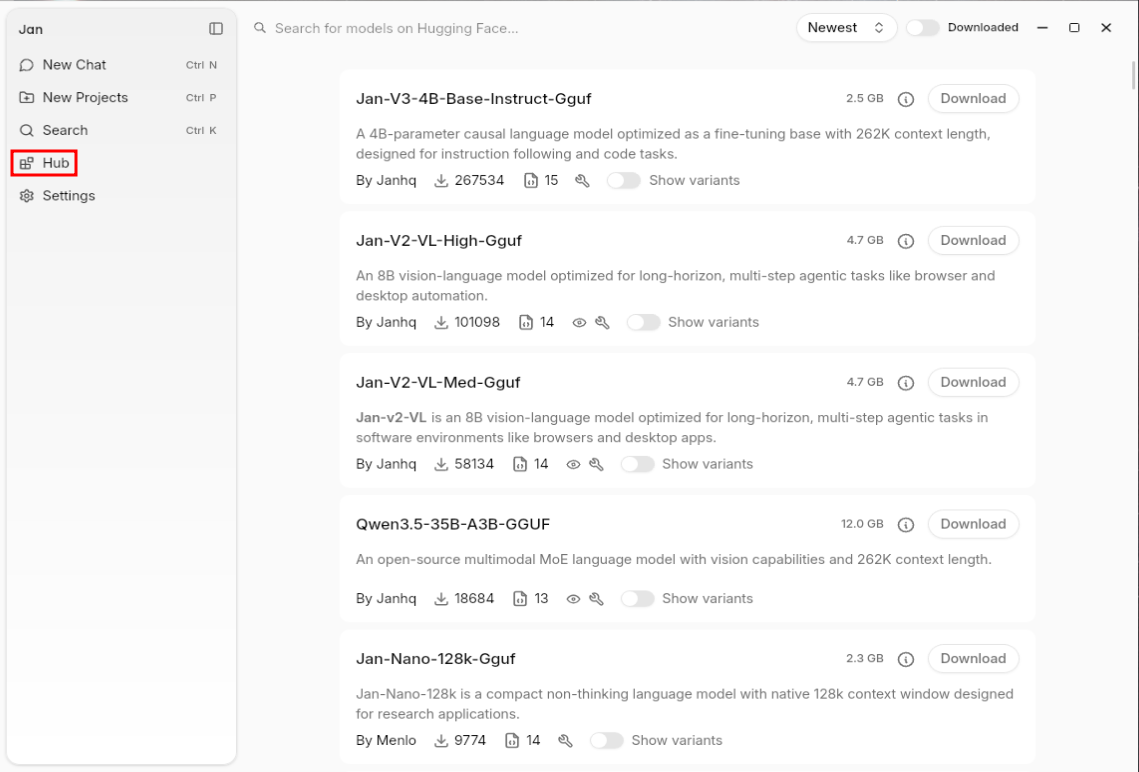Download Jan-V2-VL-Med-Gguf model
Screen dimensions: 1139x772
tap(973, 382)
